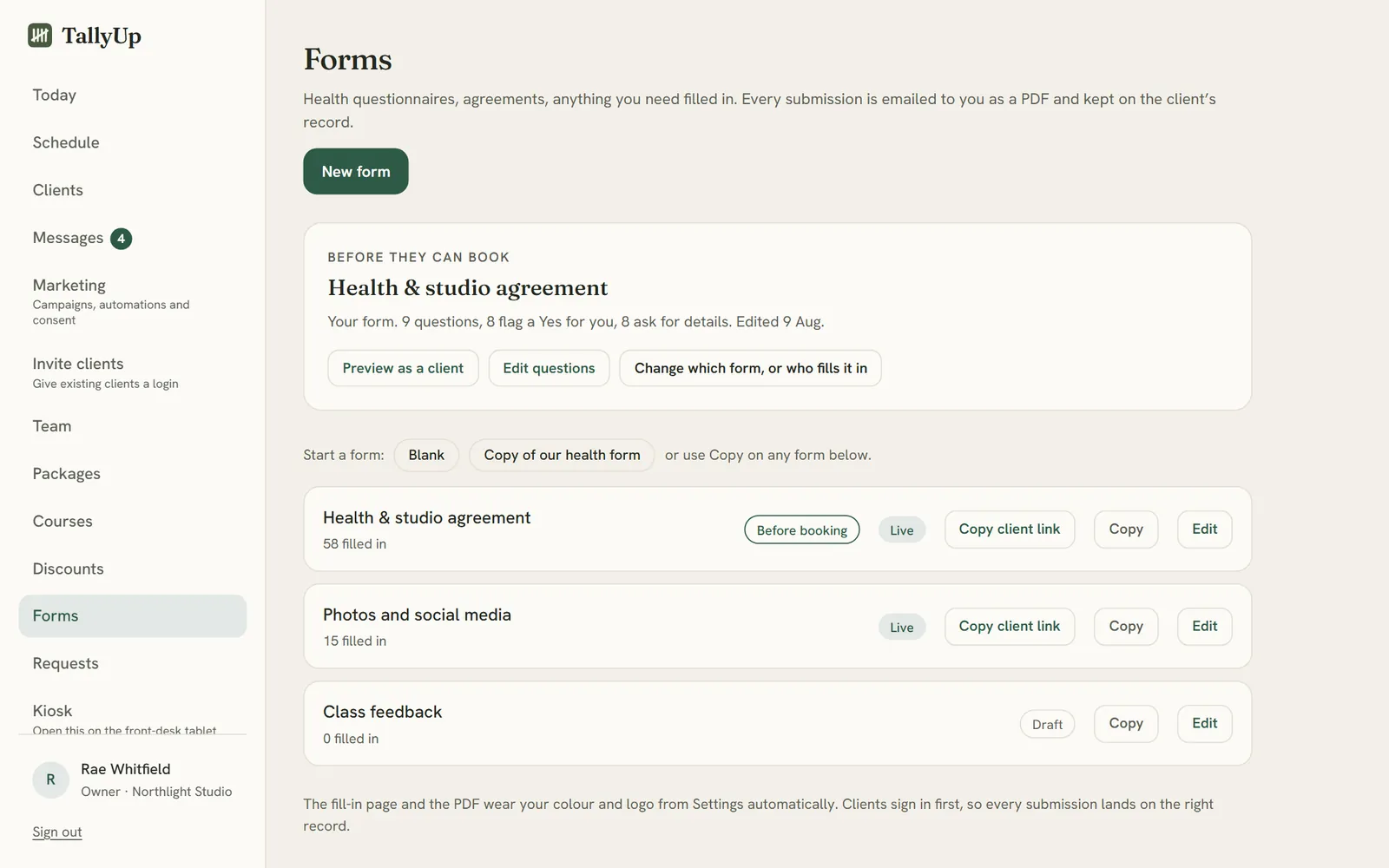Click the Messages unread badge showing 4
This screenshot has height=868, width=1389.
pos(121,239)
